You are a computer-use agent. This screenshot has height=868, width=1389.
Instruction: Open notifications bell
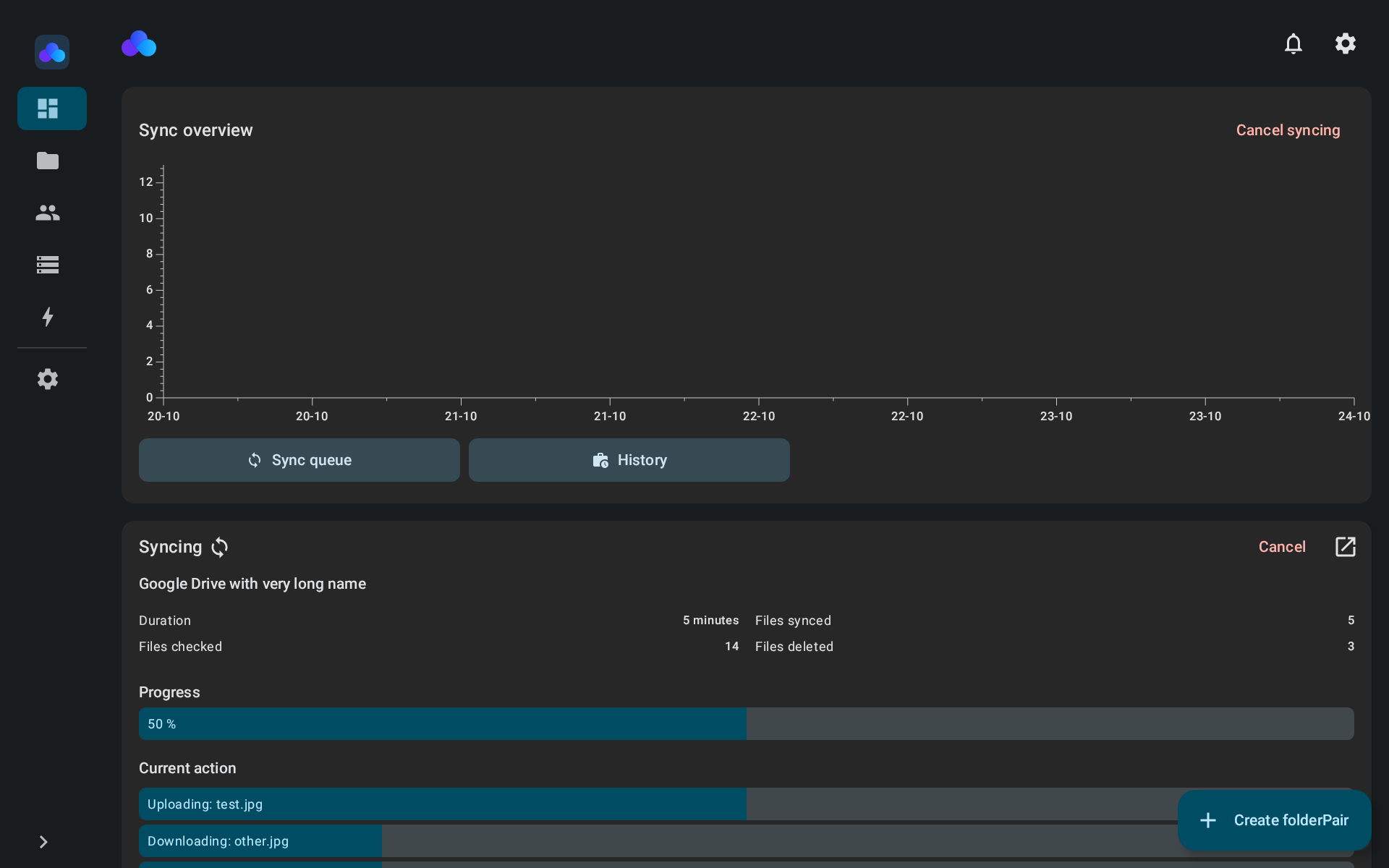1294,43
